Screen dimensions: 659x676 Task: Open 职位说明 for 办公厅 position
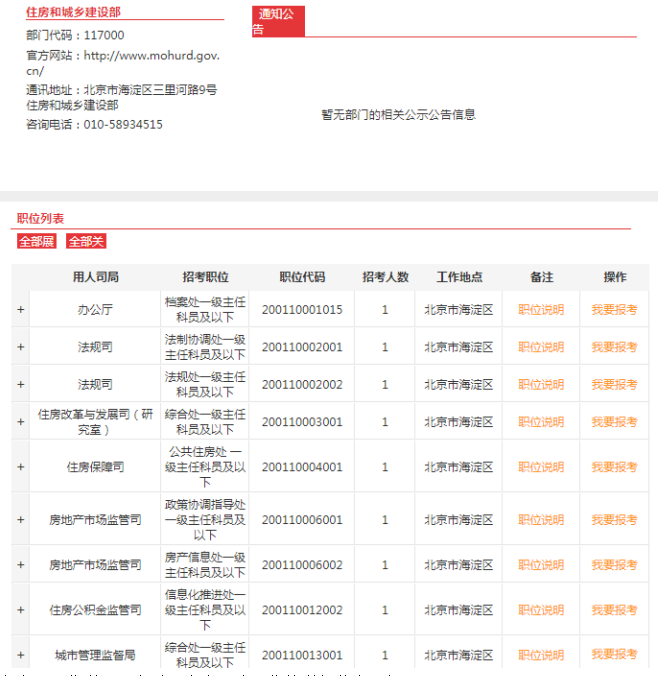tap(541, 310)
